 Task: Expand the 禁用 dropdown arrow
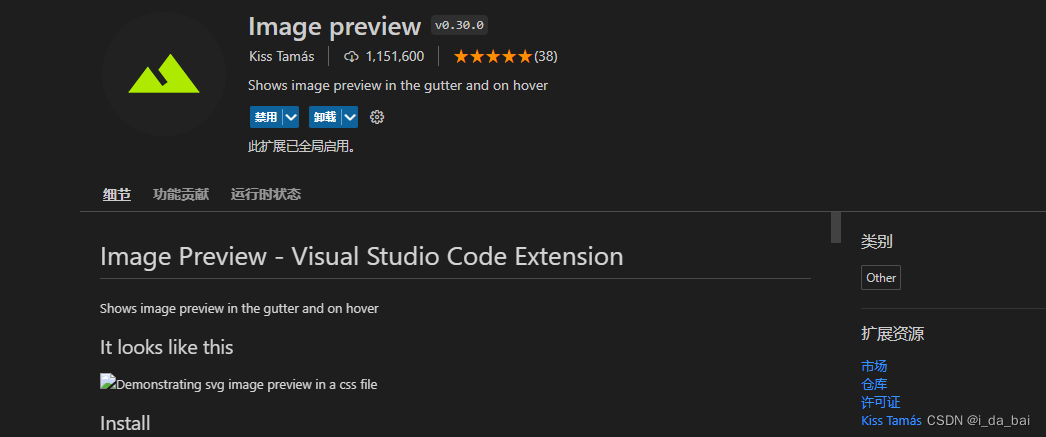291,117
